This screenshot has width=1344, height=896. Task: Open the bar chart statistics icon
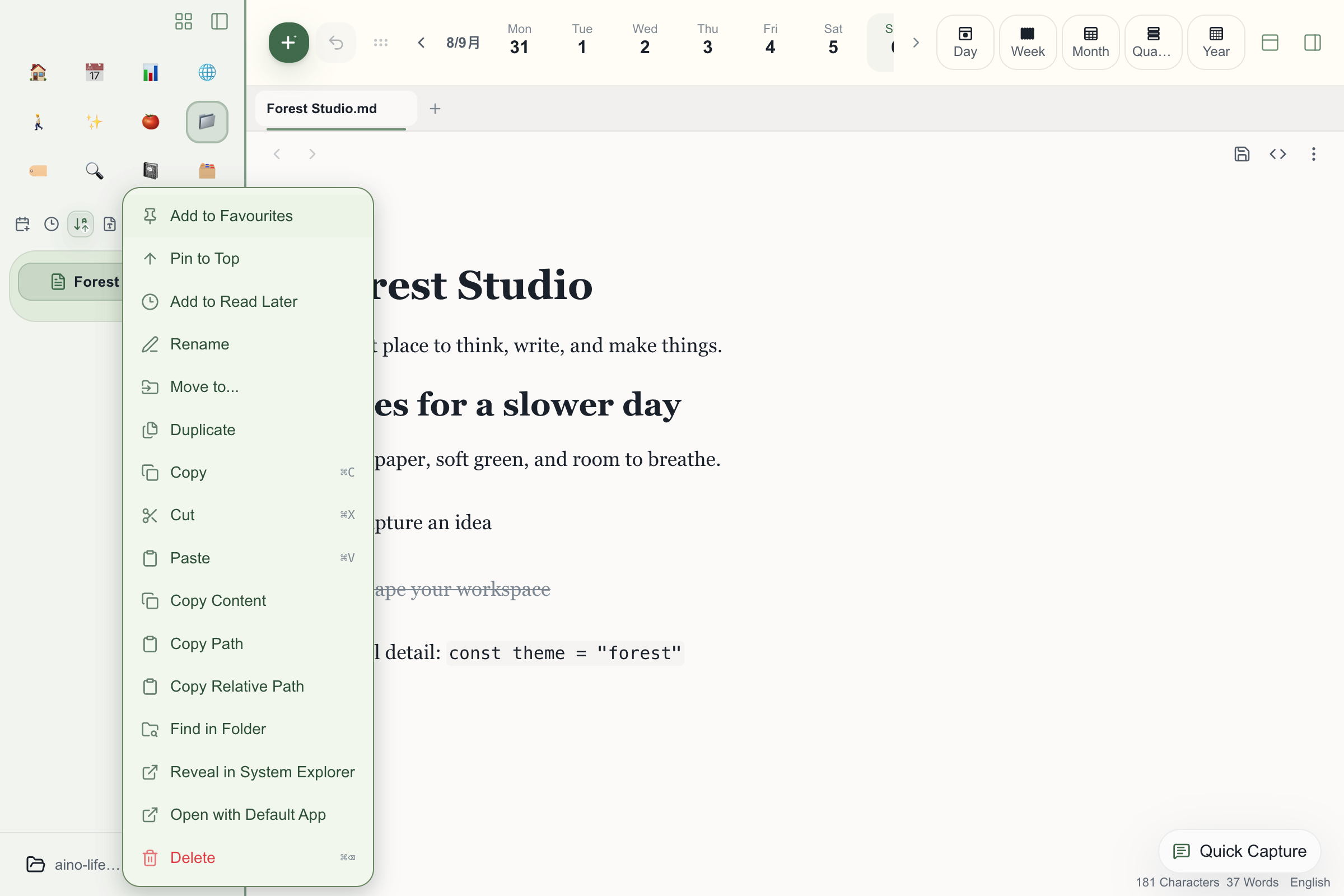pos(150,73)
